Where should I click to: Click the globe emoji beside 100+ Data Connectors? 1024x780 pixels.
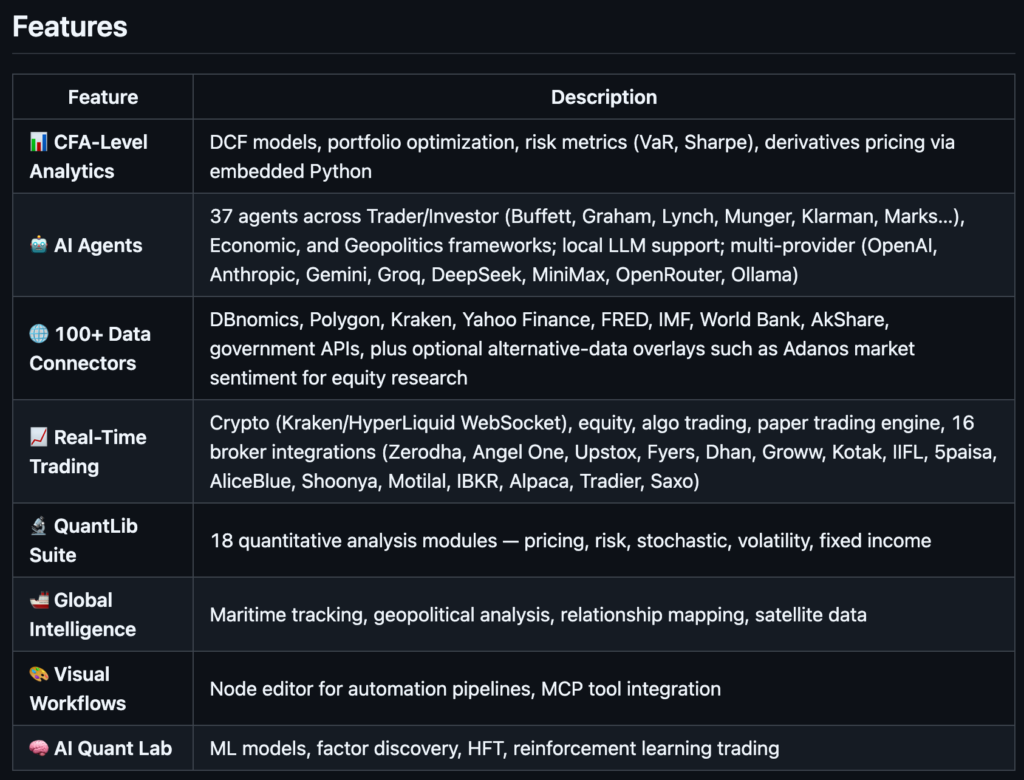coord(39,334)
